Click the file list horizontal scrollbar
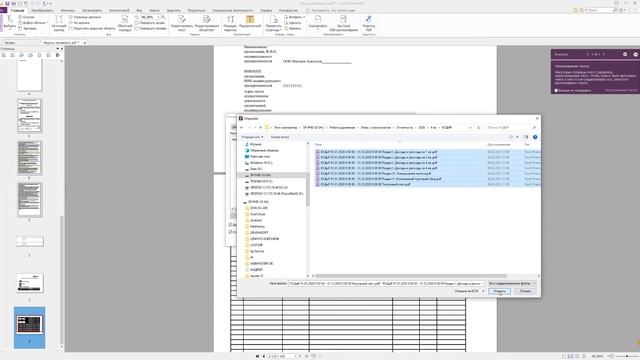The height and width of the screenshot is (360, 640). tap(411, 276)
